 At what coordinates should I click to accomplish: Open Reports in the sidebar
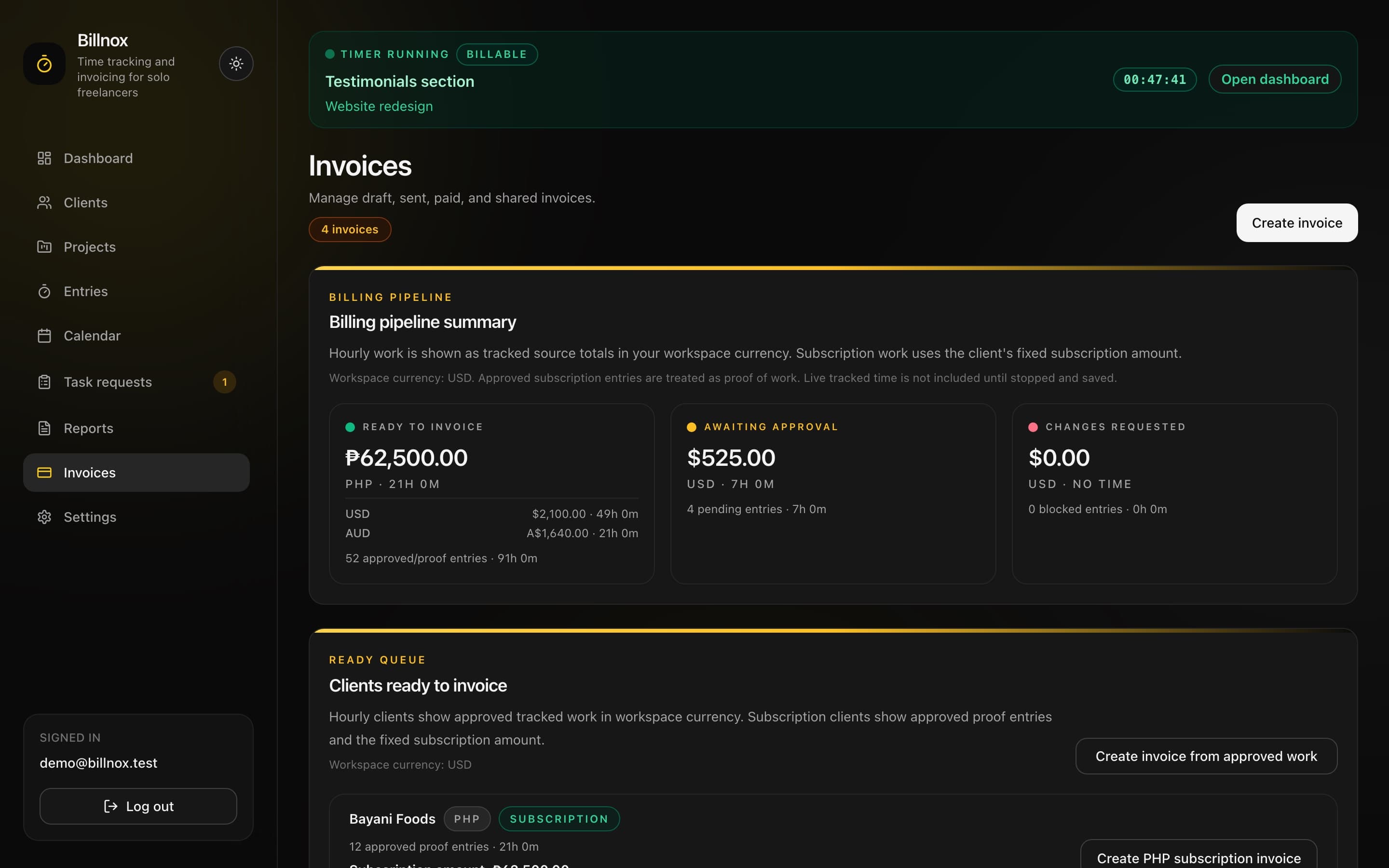tap(136, 428)
